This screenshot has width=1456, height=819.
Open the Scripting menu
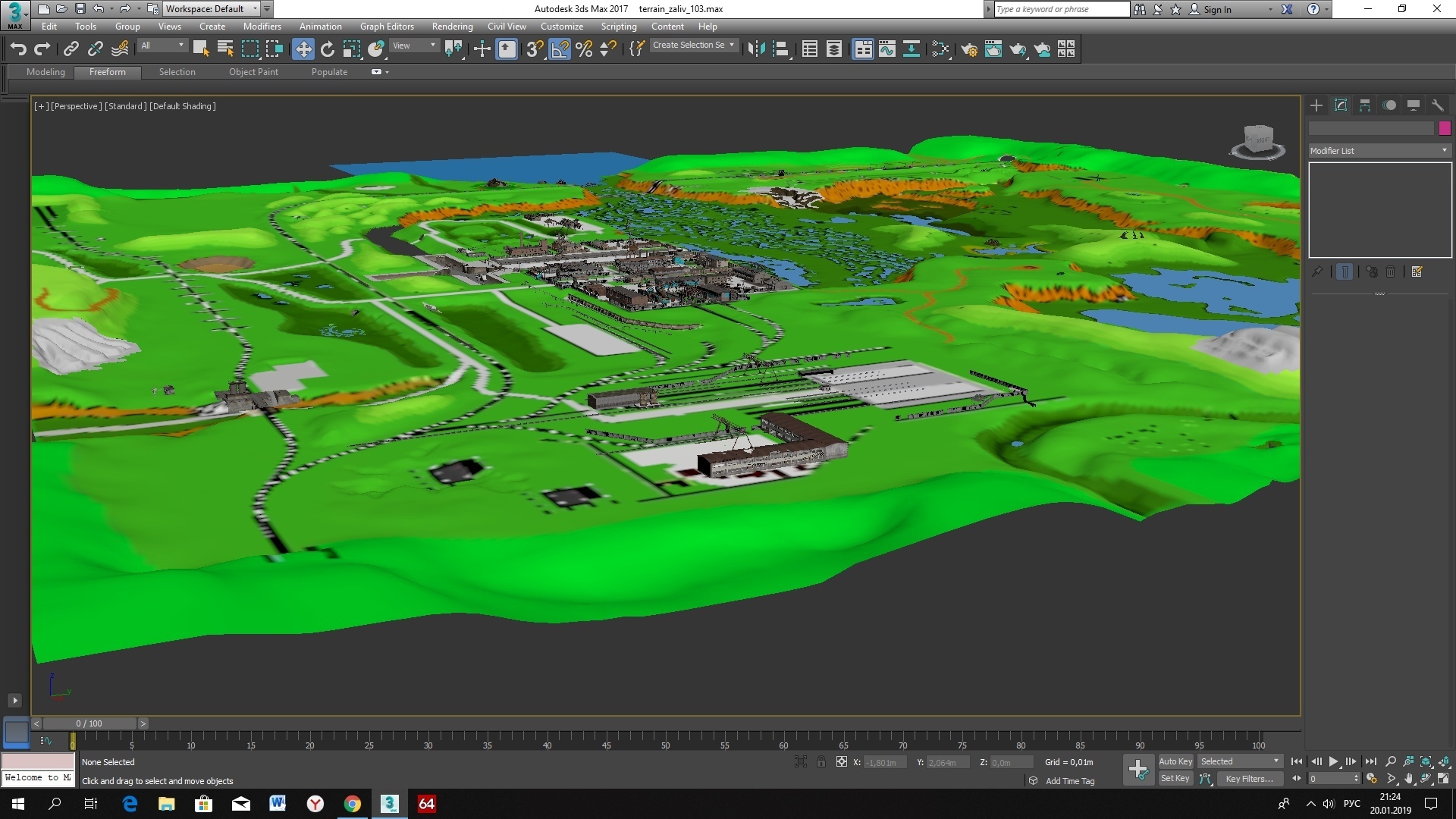619,27
